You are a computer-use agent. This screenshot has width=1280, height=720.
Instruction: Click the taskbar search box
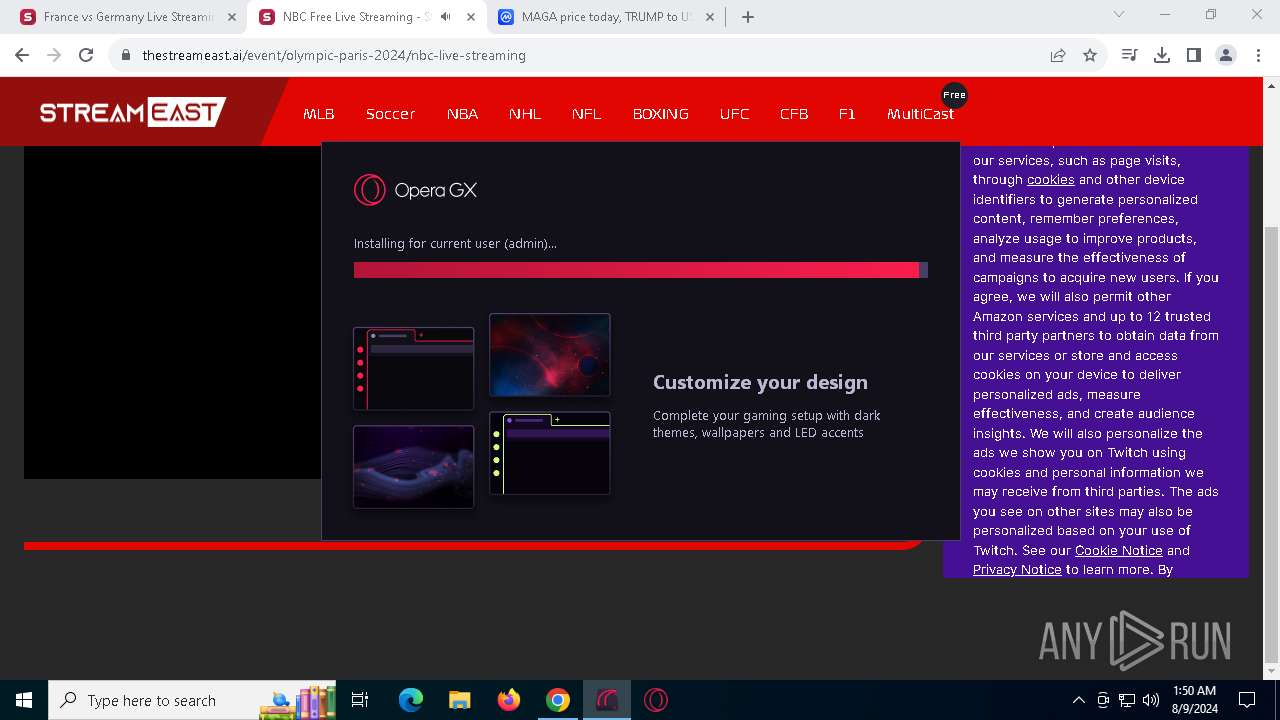192,700
